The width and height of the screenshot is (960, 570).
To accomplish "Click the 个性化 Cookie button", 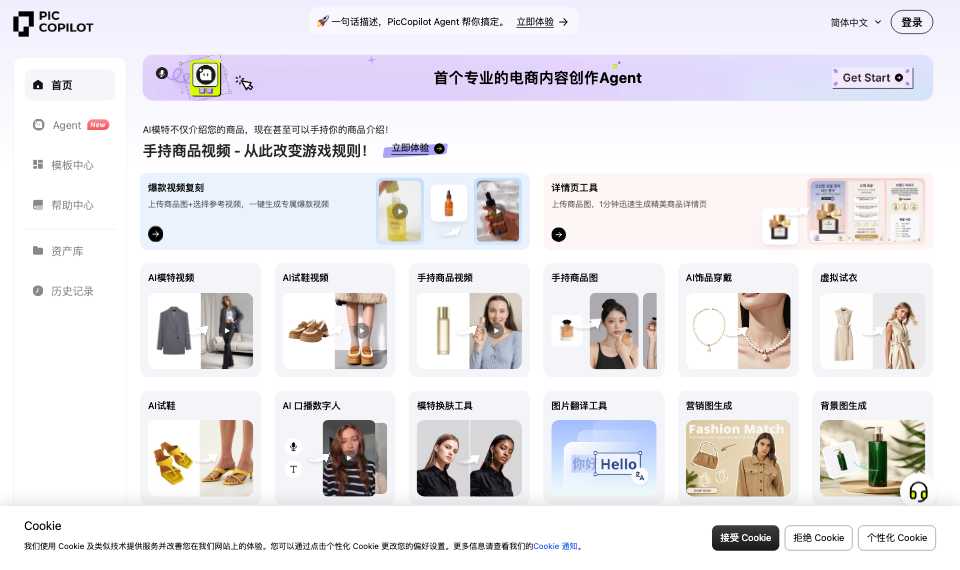I will 897,538.
